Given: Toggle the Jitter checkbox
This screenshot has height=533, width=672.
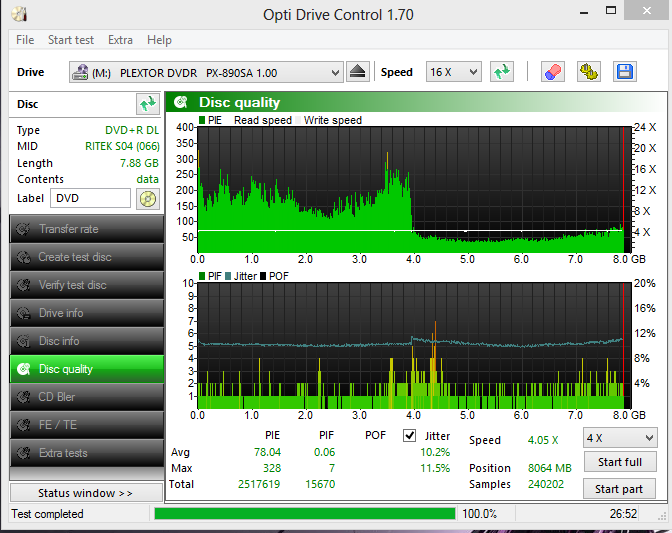Looking at the screenshot, I should point(409,435).
